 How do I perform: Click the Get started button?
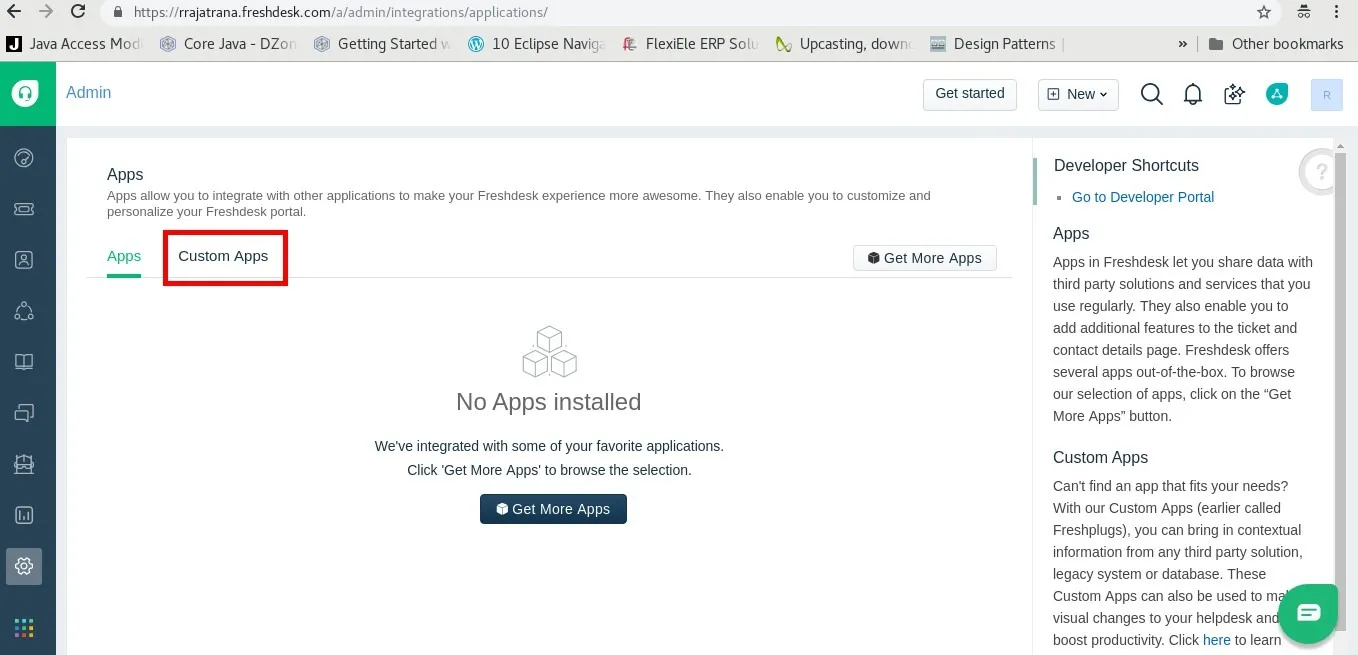(x=970, y=94)
